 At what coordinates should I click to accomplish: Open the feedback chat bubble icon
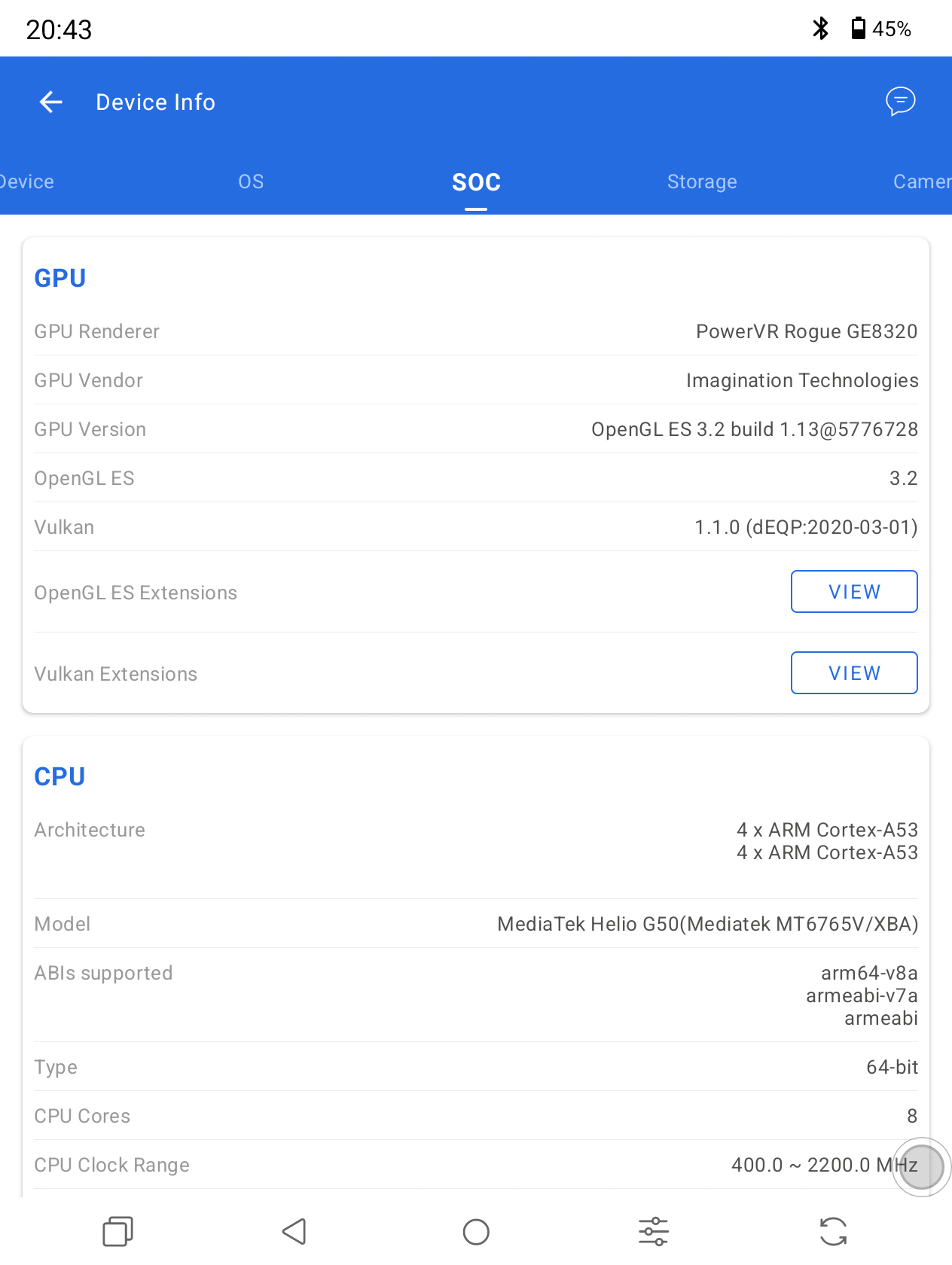900,101
